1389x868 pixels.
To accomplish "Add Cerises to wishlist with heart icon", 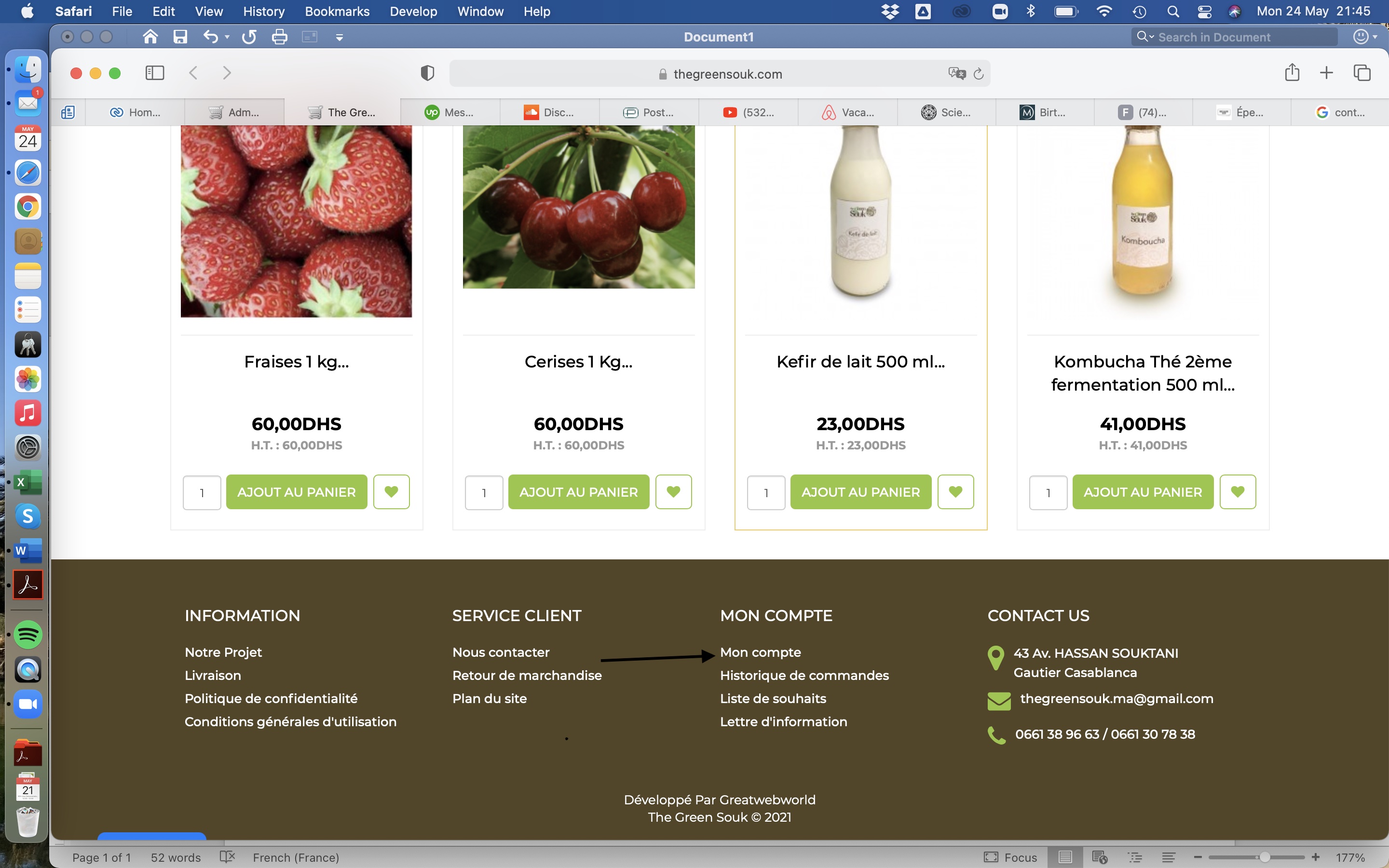I will pos(673,492).
